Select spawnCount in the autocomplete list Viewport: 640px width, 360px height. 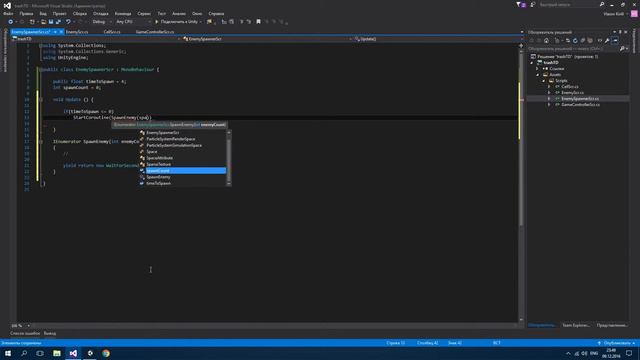coord(182,171)
